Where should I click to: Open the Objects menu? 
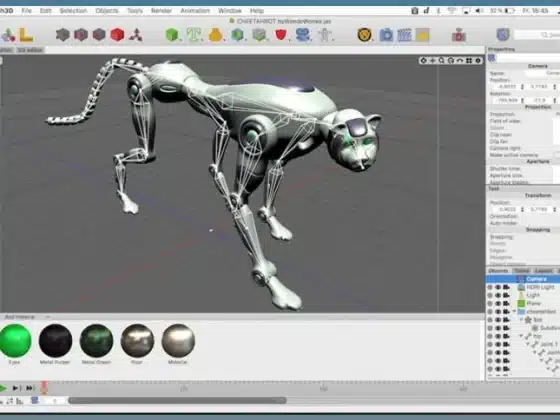pos(107,11)
